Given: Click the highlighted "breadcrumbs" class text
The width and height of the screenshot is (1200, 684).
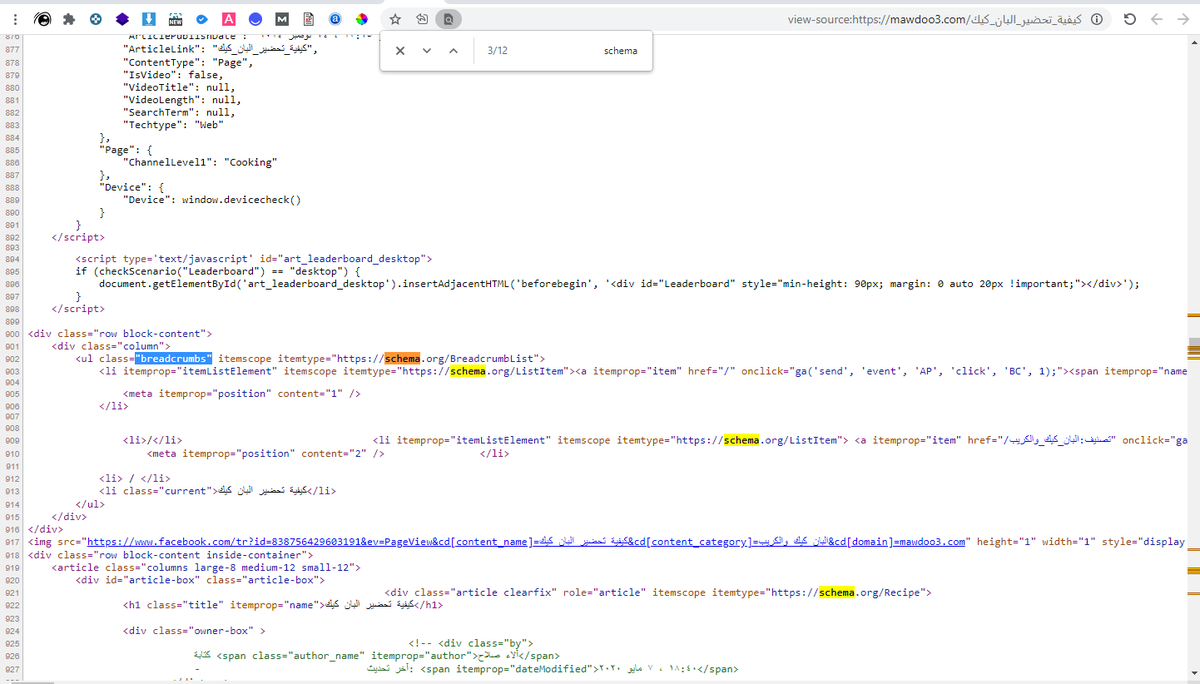Looking at the screenshot, I should (x=173, y=358).
